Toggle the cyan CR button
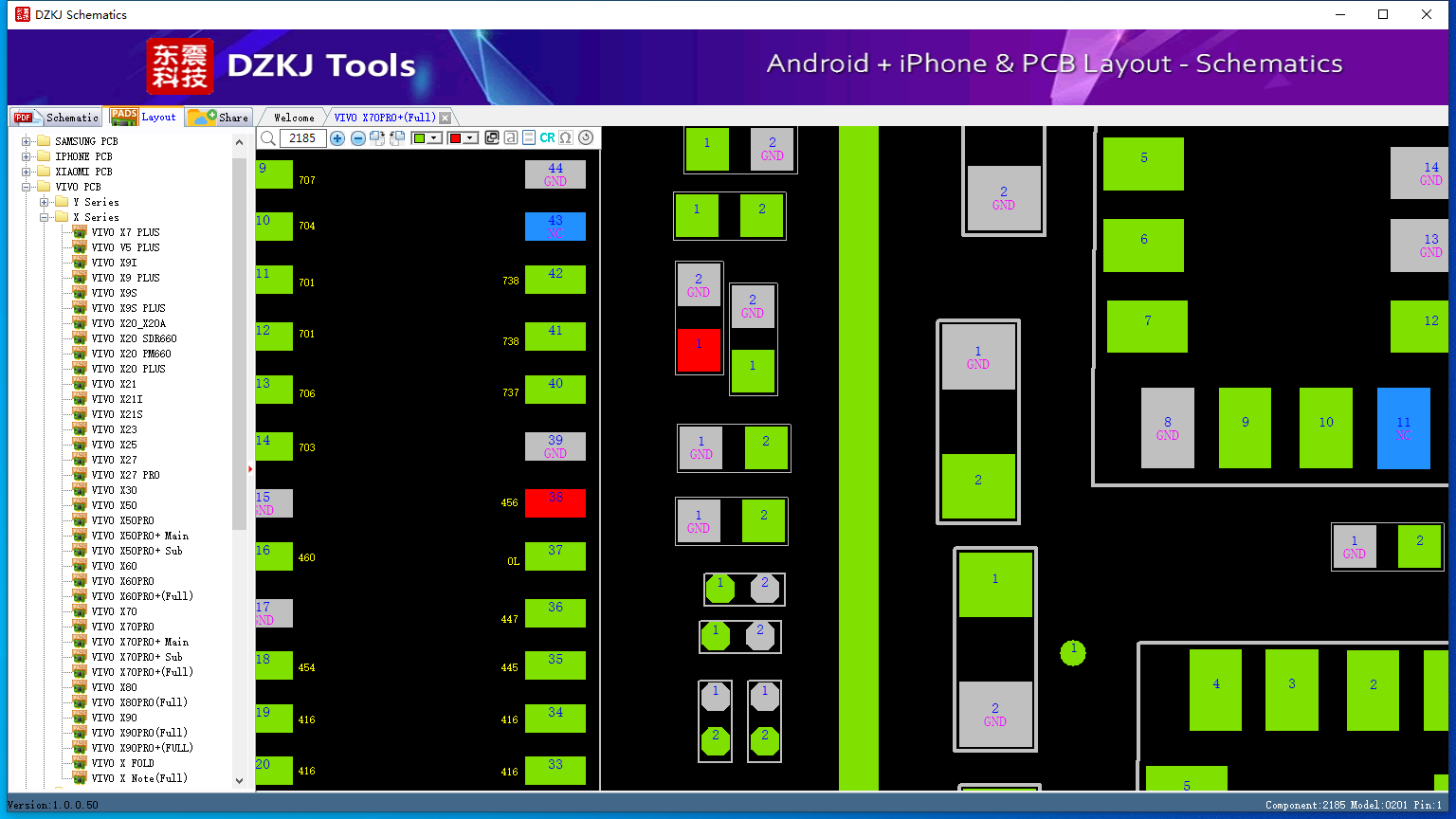This screenshot has width=1456, height=819. coord(547,138)
